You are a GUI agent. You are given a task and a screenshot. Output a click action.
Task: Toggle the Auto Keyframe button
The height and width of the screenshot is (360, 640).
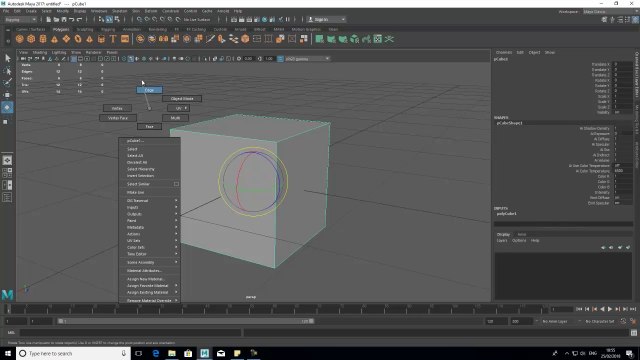pyautogui.click(x=623, y=321)
